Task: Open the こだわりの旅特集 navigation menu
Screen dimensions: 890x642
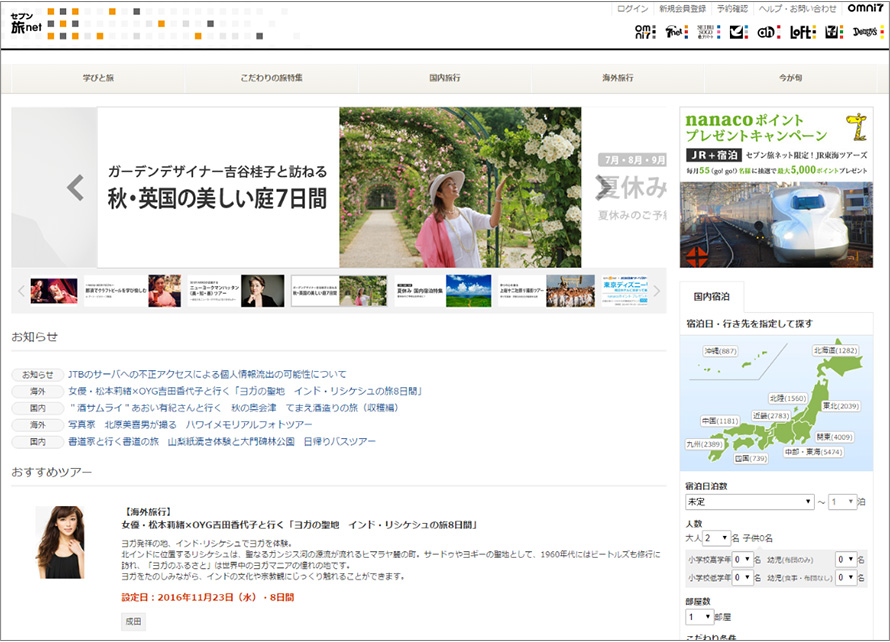Action: (x=271, y=78)
